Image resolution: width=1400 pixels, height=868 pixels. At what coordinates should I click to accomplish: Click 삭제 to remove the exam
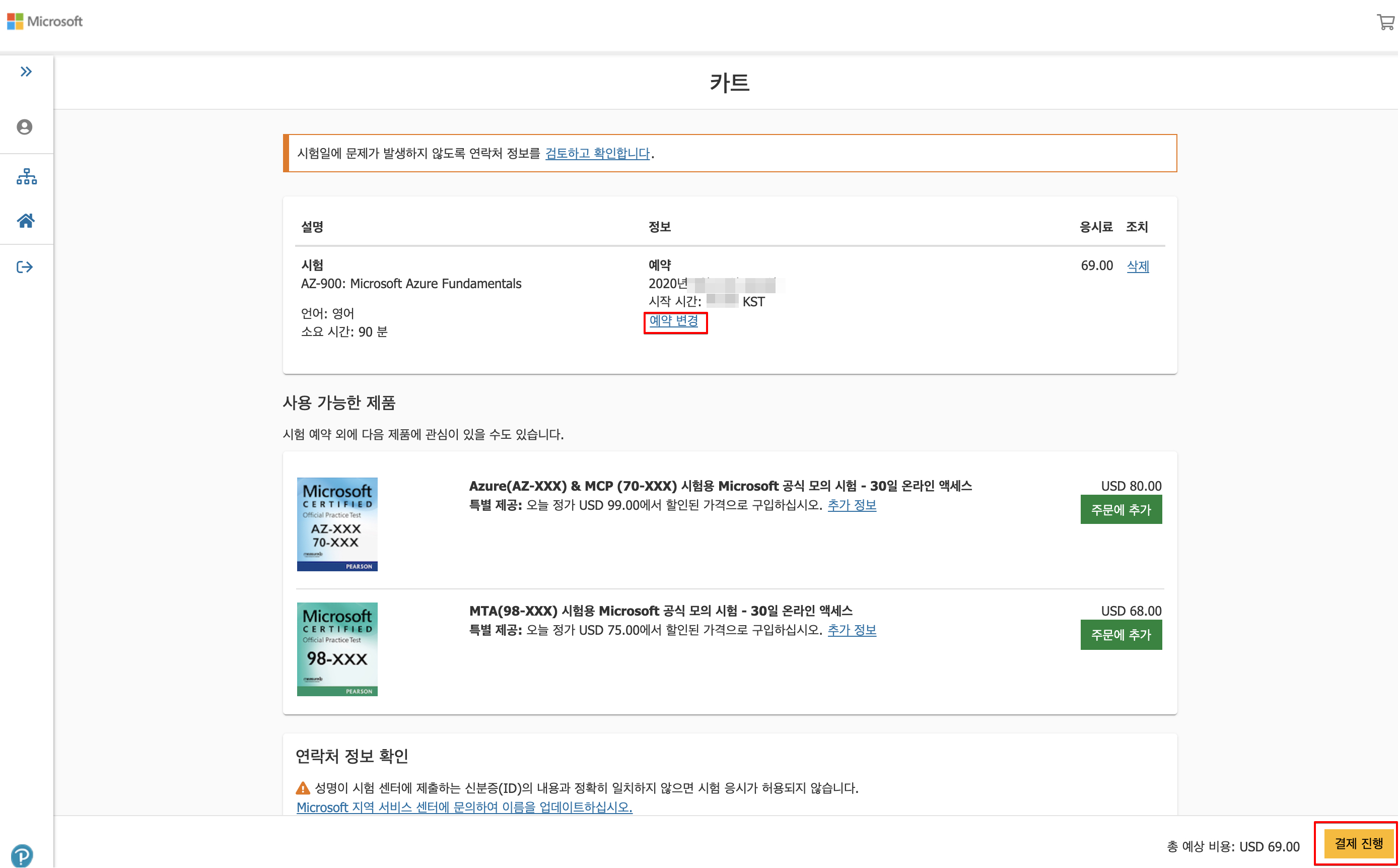click(x=1138, y=266)
